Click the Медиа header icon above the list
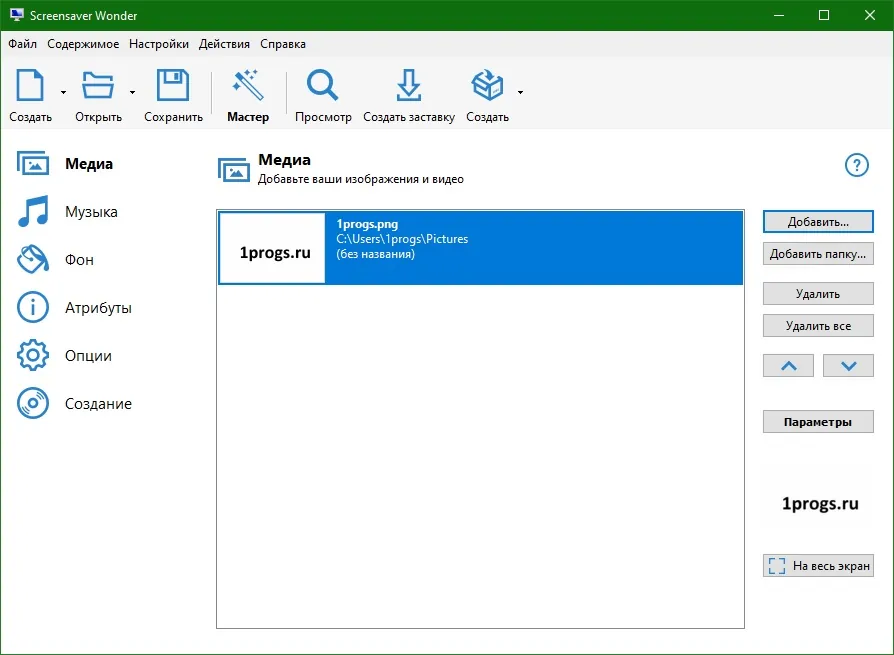This screenshot has width=894, height=655. 234,170
